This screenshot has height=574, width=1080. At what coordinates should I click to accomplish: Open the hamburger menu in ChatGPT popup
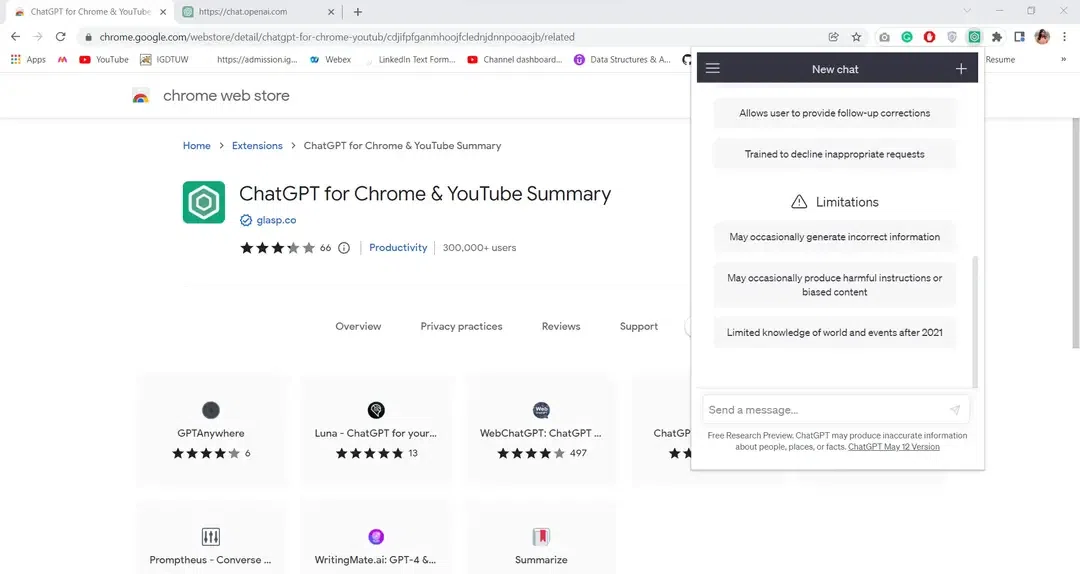tap(713, 68)
